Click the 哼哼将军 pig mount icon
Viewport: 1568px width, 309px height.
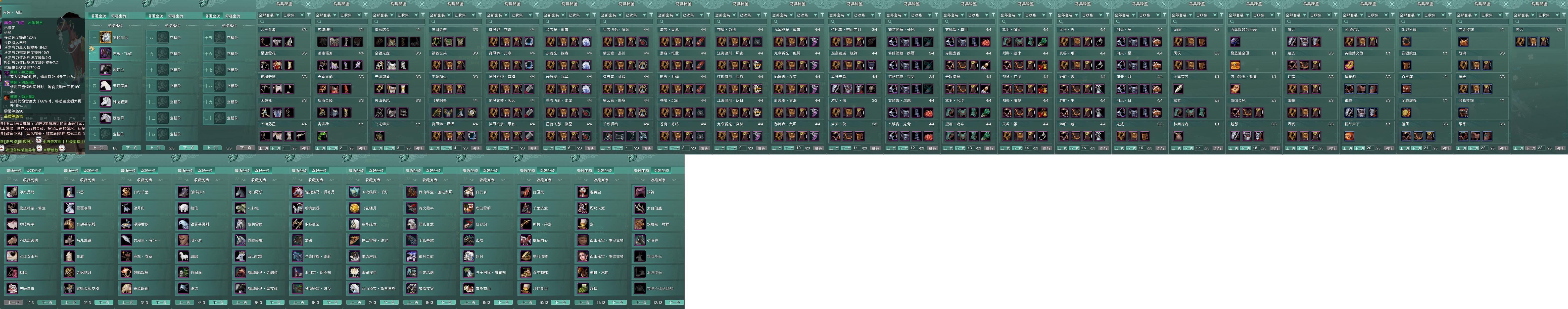coord(12,224)
